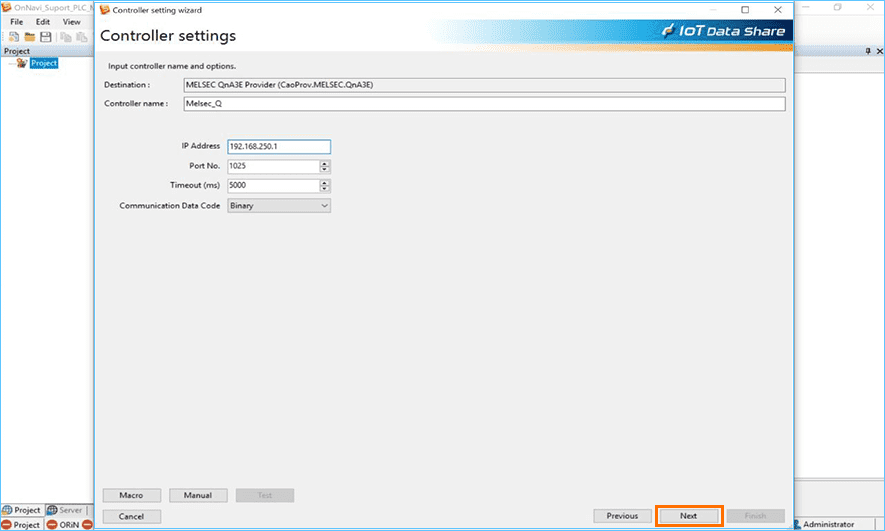This screenshot has height=531, width=885.
Task: Click into the Controller name field
Action: (484, 104)
